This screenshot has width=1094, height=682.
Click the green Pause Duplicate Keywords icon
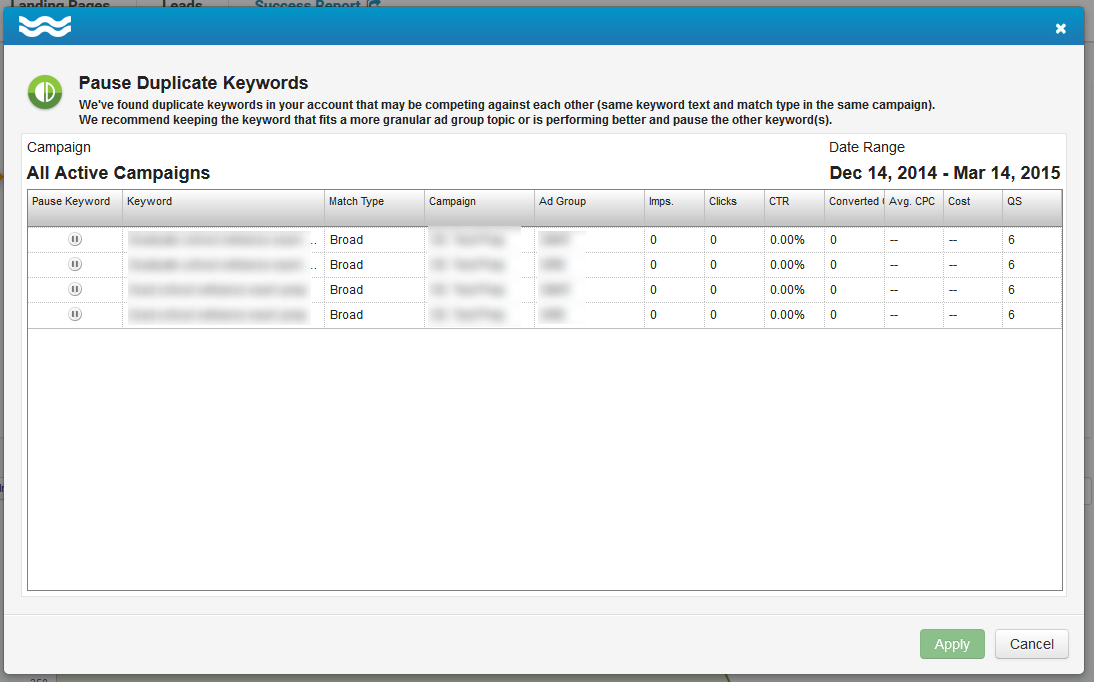[x=44, y=92]
